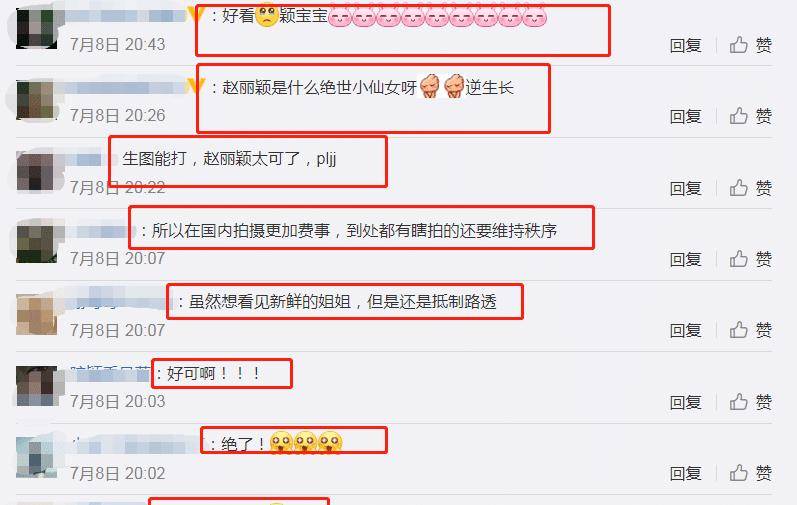The height and width of the screenshot is (505, 797).
Task: Like the 20:43 comment with thumbs-up icon
Action: pos(739,45)
